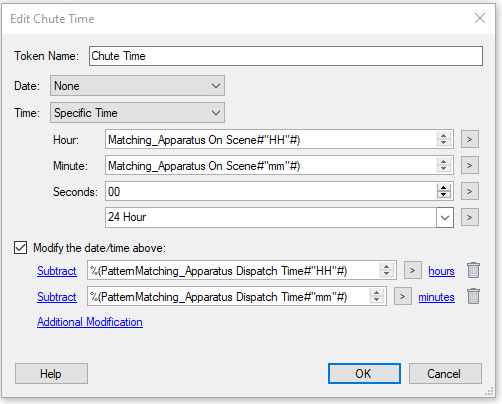Decrease Seconds value with spinner down arrow
This screenshot has width=502, height=404.
[x=443, y=195]
